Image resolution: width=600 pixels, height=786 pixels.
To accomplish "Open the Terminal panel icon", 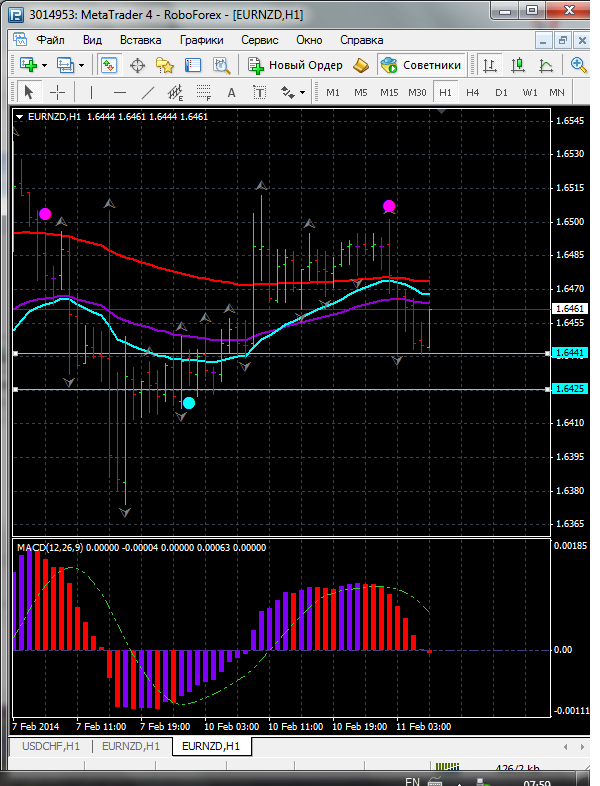I will [x=193, y=65].
